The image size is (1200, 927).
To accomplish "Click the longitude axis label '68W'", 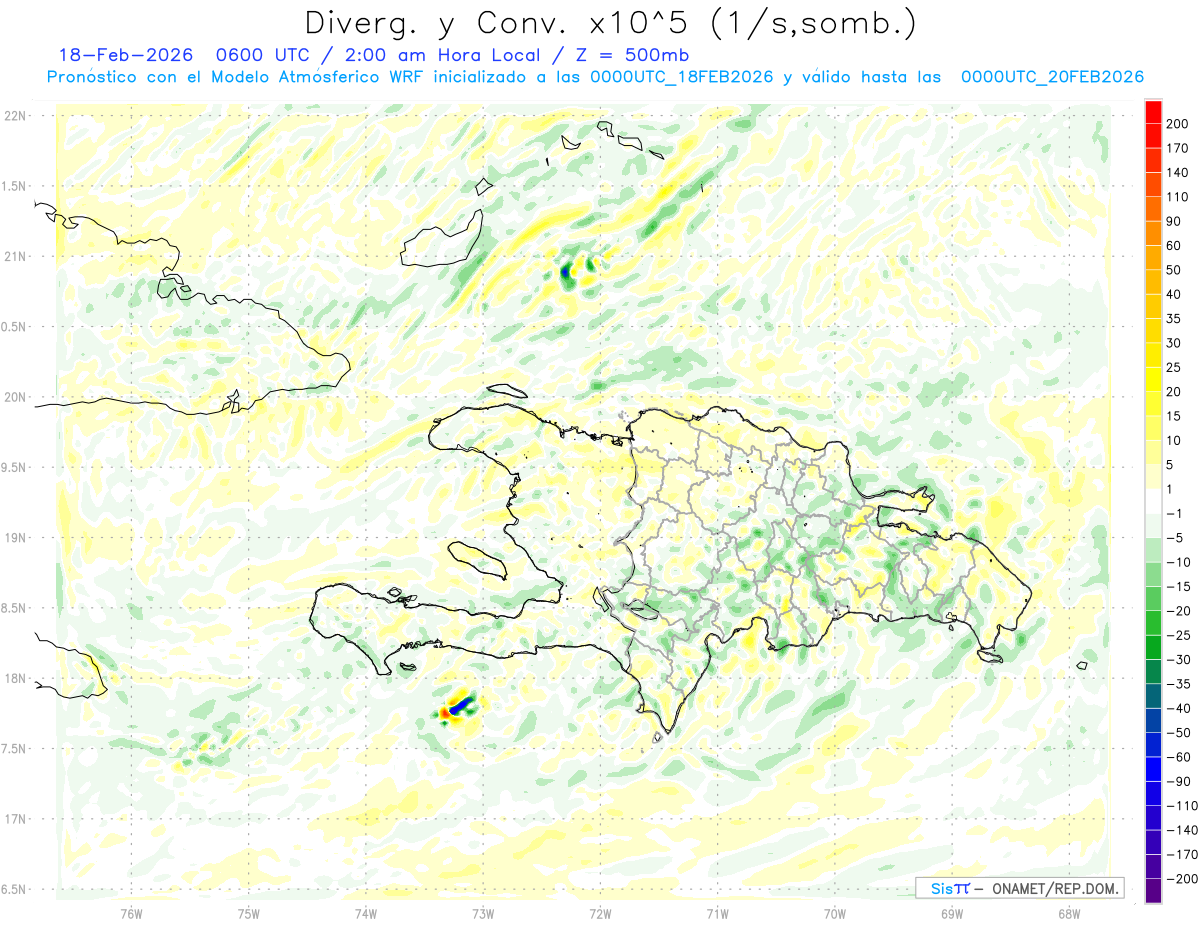I will point(1069,913).
